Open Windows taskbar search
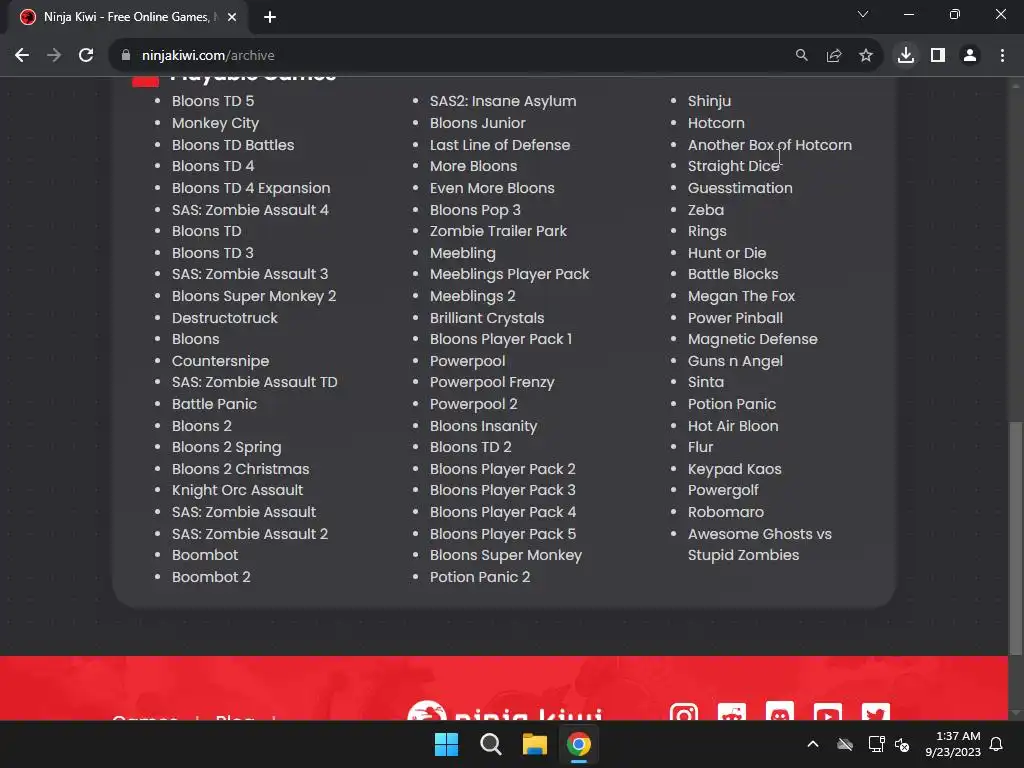 [x=490, y=744]
